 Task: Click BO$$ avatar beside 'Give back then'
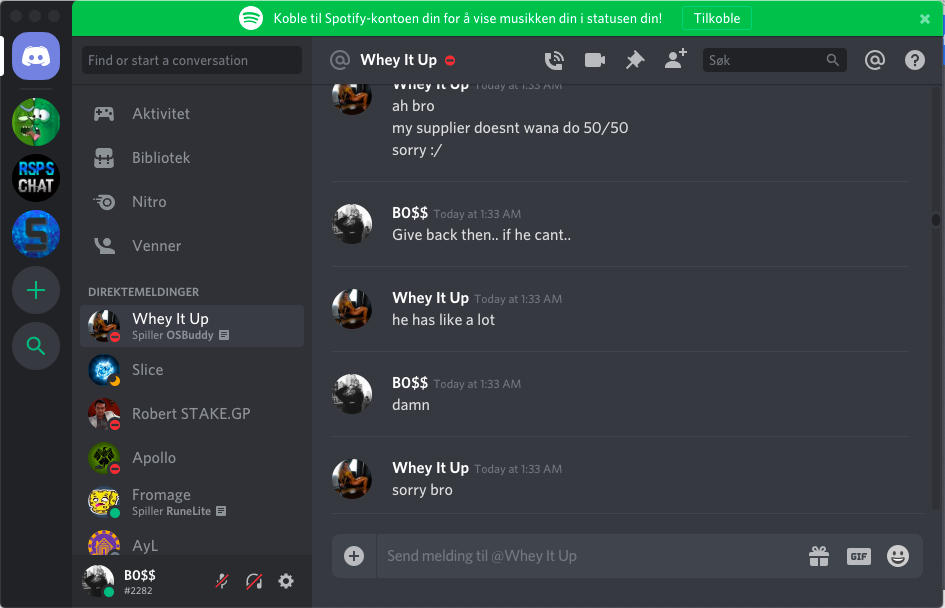(352, 224)
